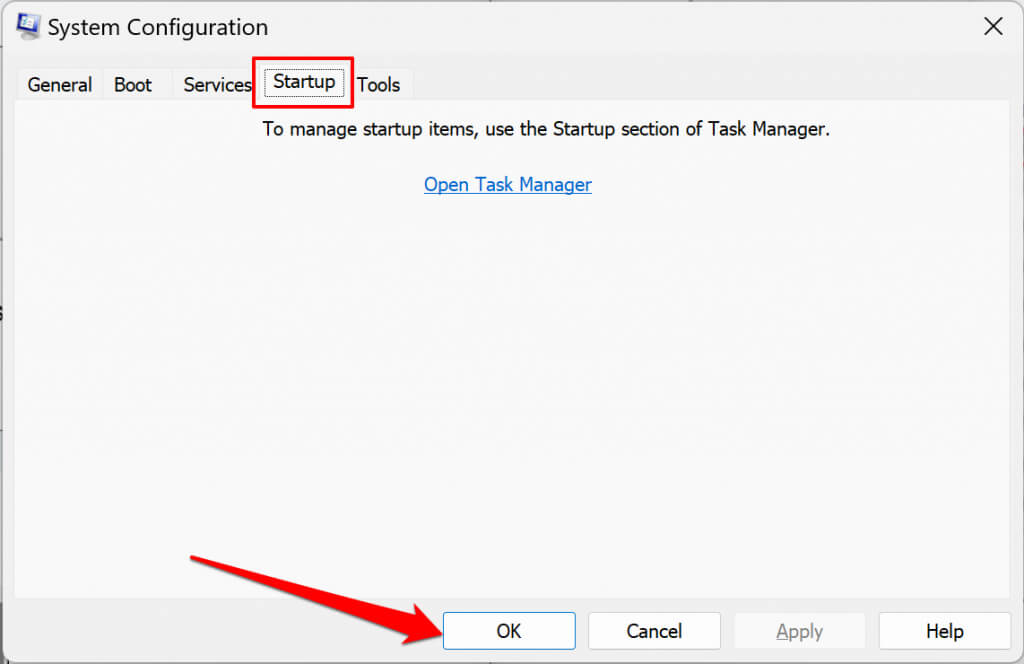Click the highlighted Startup tab
This screenshot has width=1024, height=664.
[x=304, y=82]
